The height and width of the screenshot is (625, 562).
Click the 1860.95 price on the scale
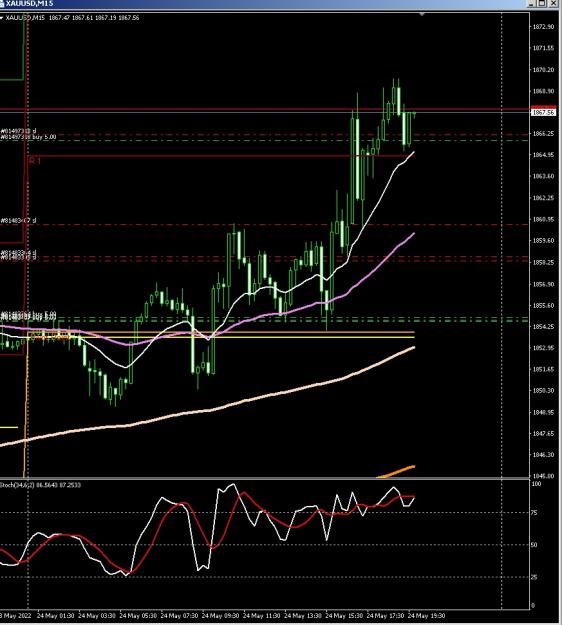coord(543,219)
